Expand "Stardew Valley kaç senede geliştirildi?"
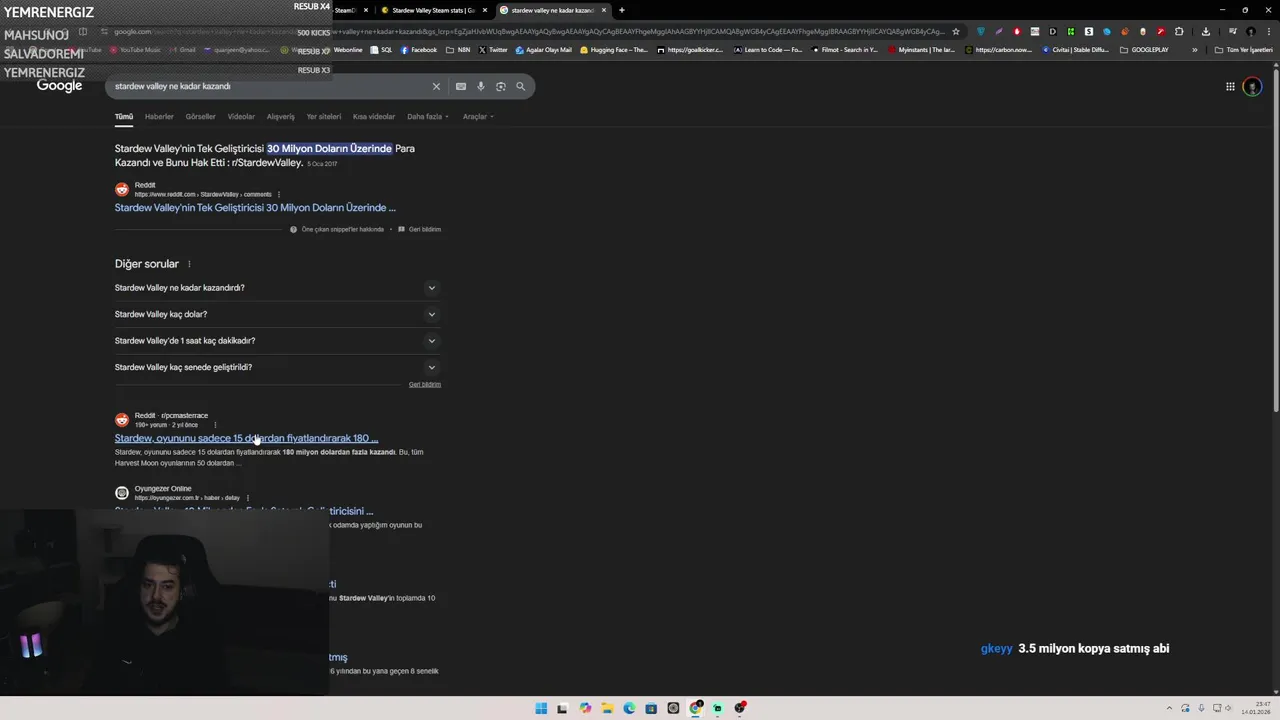This screenshot has height=720, width=1280. (277, 367)
